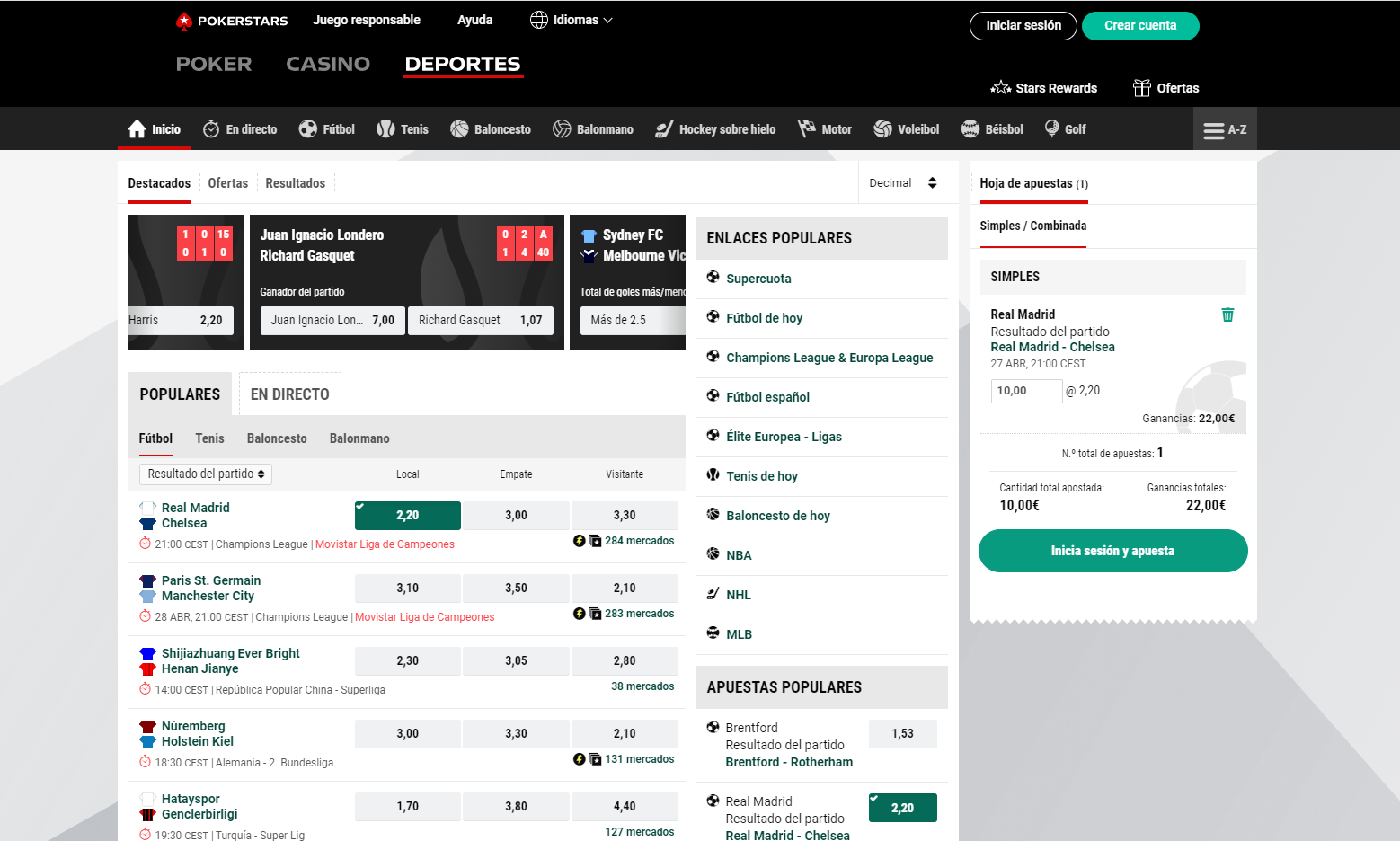Open Movistar Liga de Campeones link for Real Madrid
The image size is (1400, 841).
(x=385, y=544)
